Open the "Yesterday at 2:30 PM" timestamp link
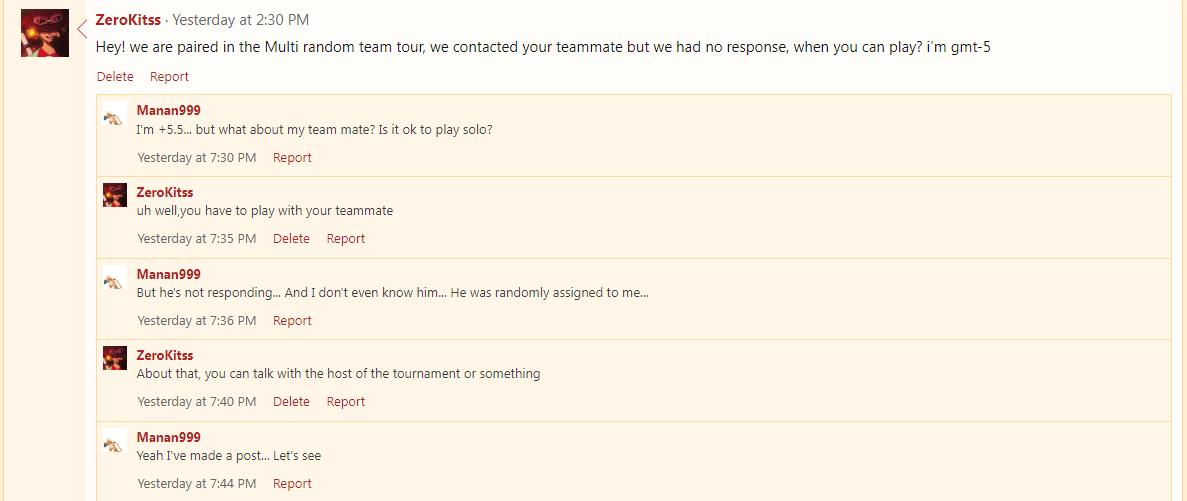 (x=241, y=20)
